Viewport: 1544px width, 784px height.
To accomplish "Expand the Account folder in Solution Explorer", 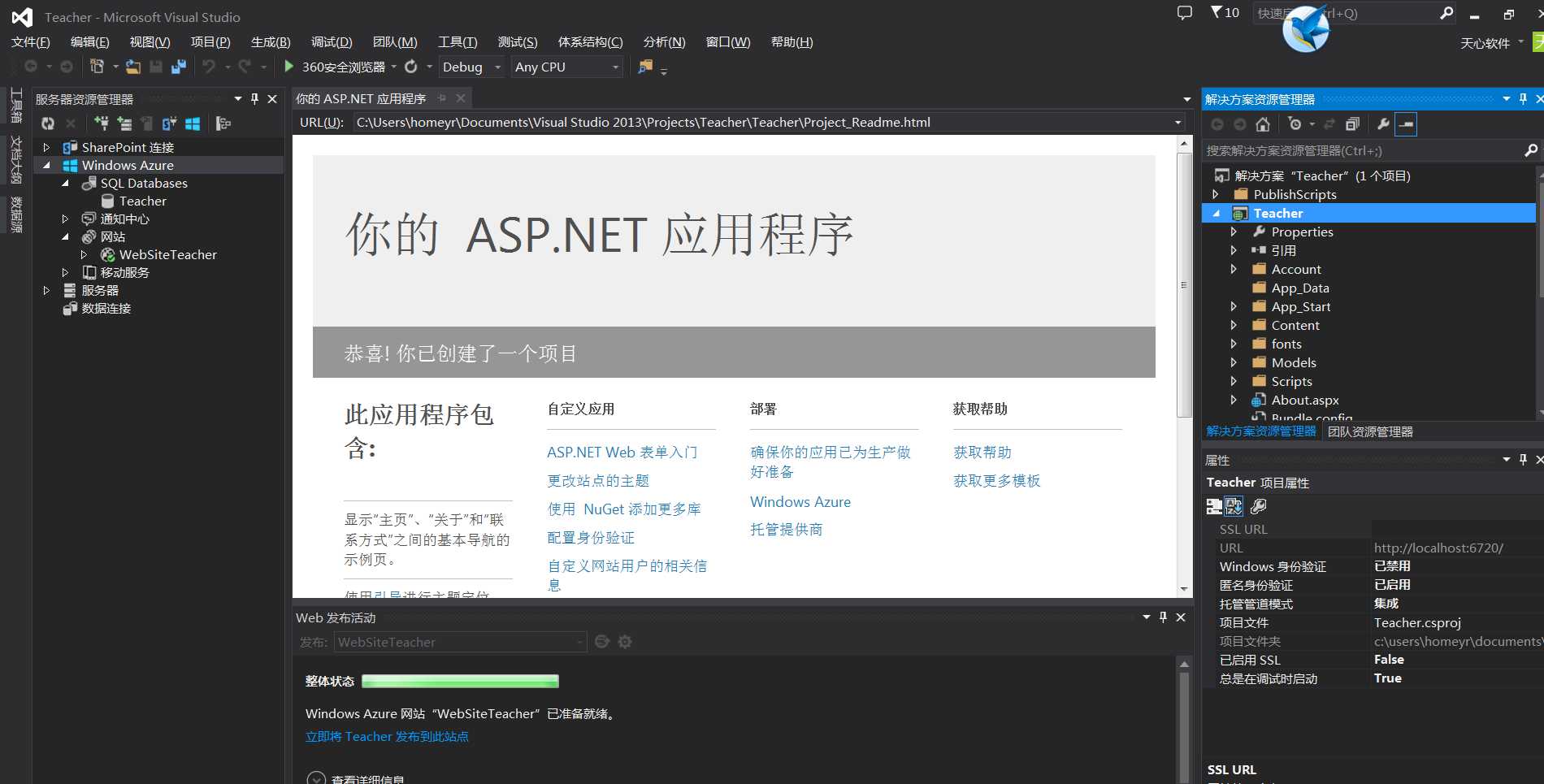I will pyautogui.click(x=1234, y=269).
